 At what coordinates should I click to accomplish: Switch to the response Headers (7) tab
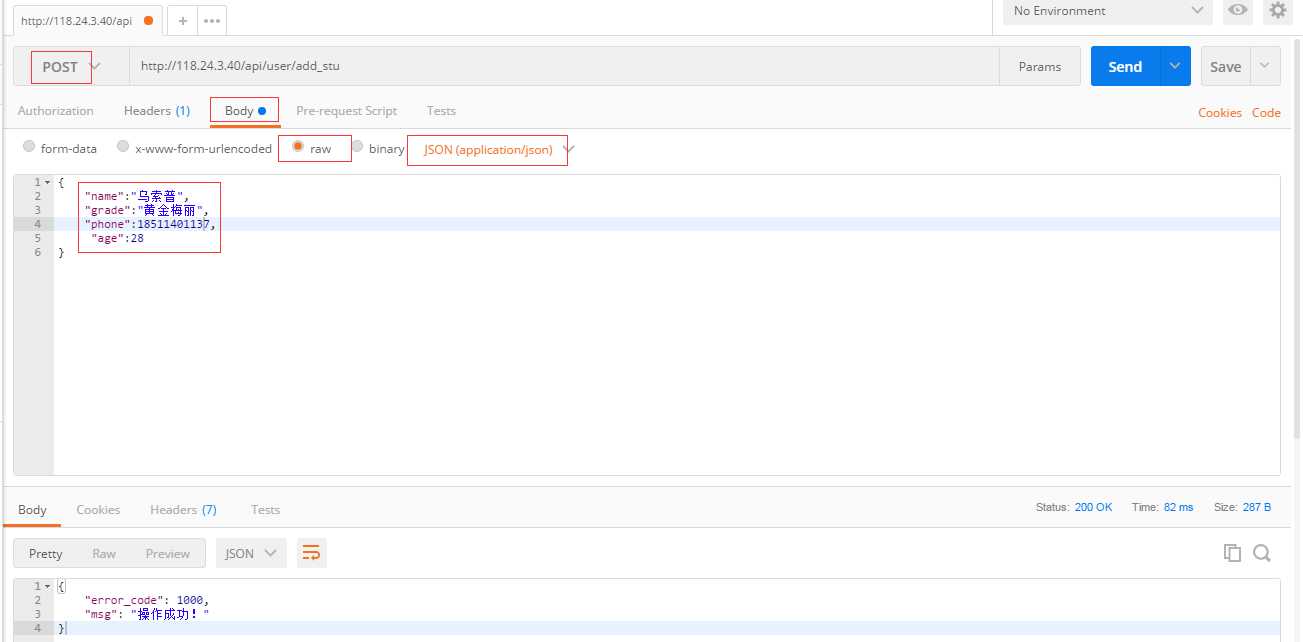(183, 510)
